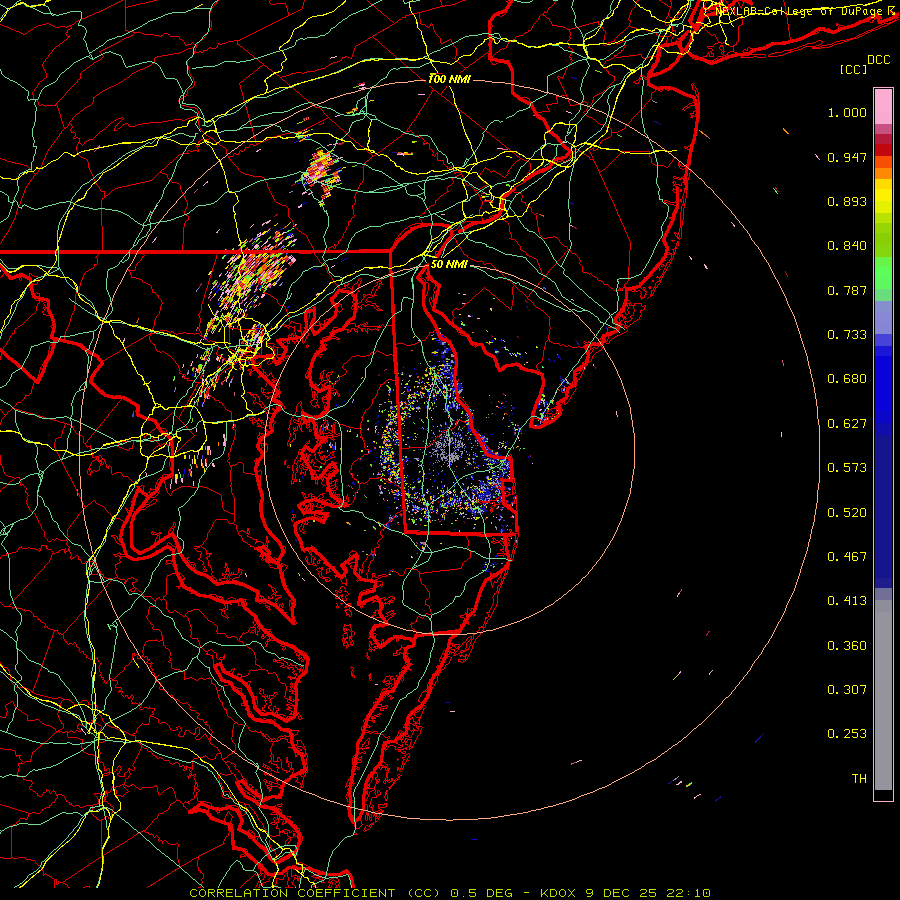Select the 0.627 legend value
900x900 pixels.
coord(847,424)
